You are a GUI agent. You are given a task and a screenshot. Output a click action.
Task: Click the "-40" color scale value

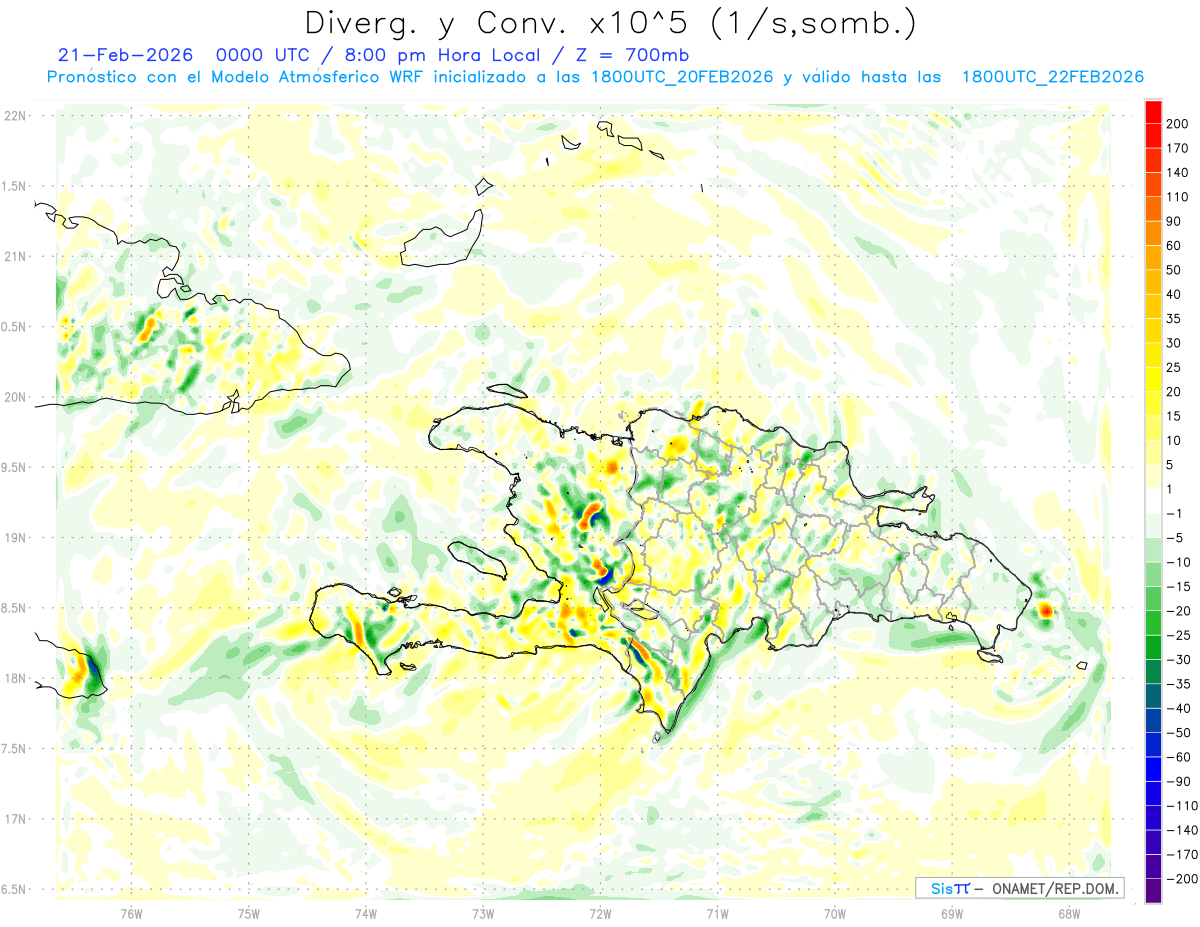pyautogui.click(x=1178, y=709)
